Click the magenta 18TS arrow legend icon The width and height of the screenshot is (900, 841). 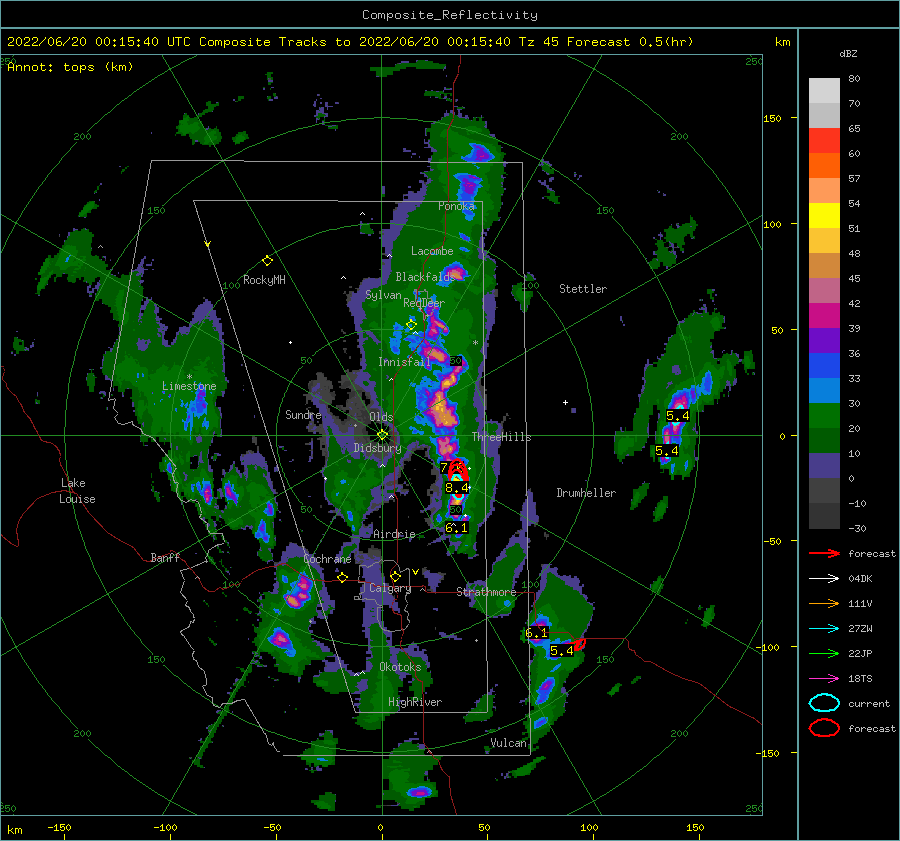point(824,679)
